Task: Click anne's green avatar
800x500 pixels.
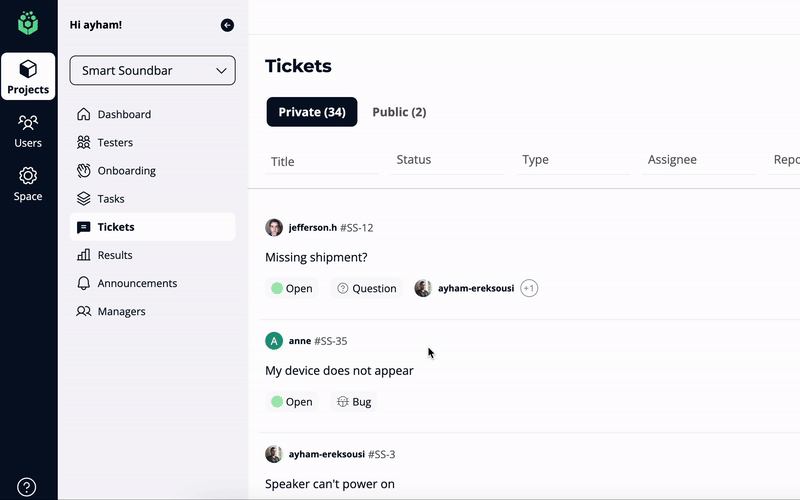Action: pyautogui.click(x=274, y=341)
